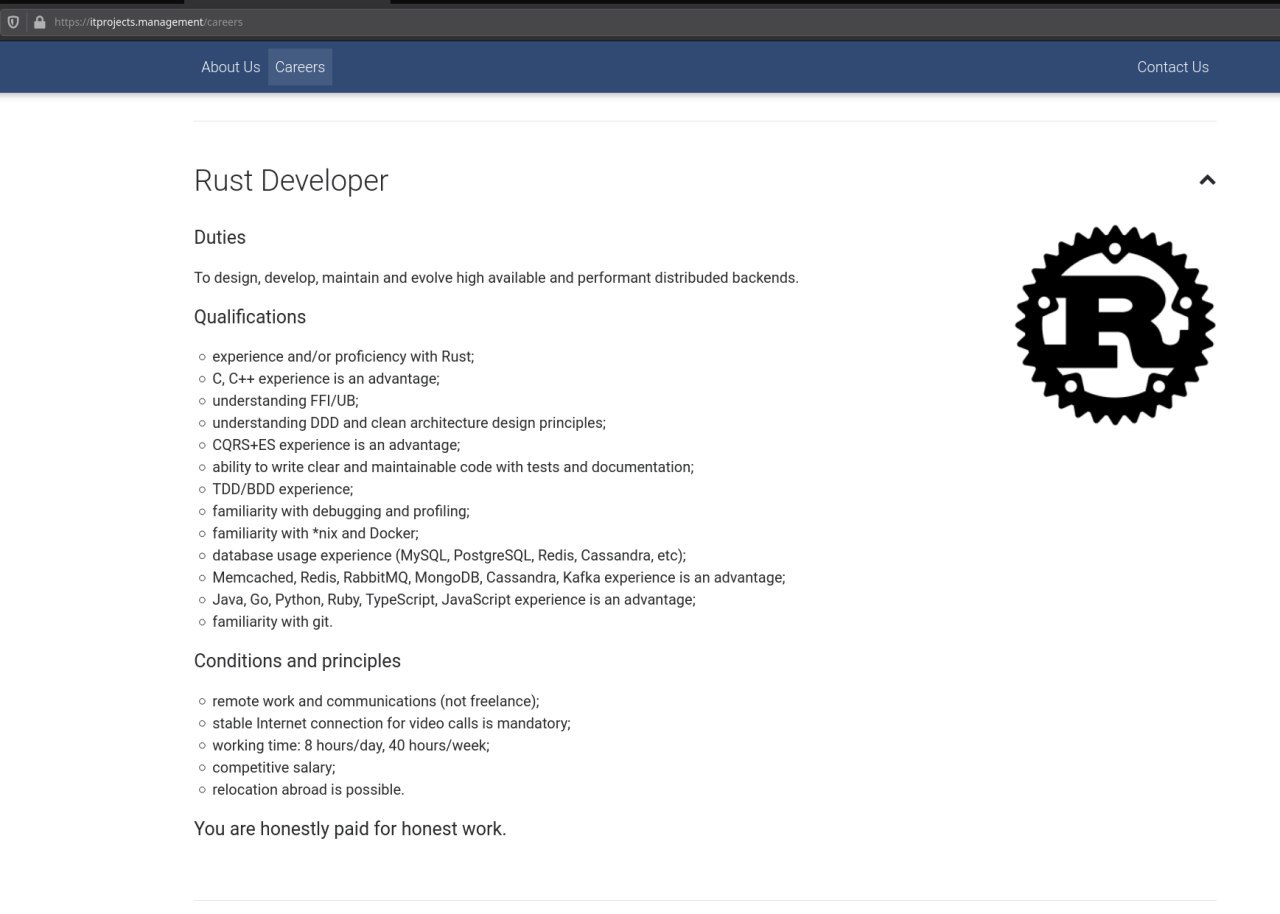Click the Rust Developer heading
The width and height of the screenshot is (1280, 914).
pos(291,181)
